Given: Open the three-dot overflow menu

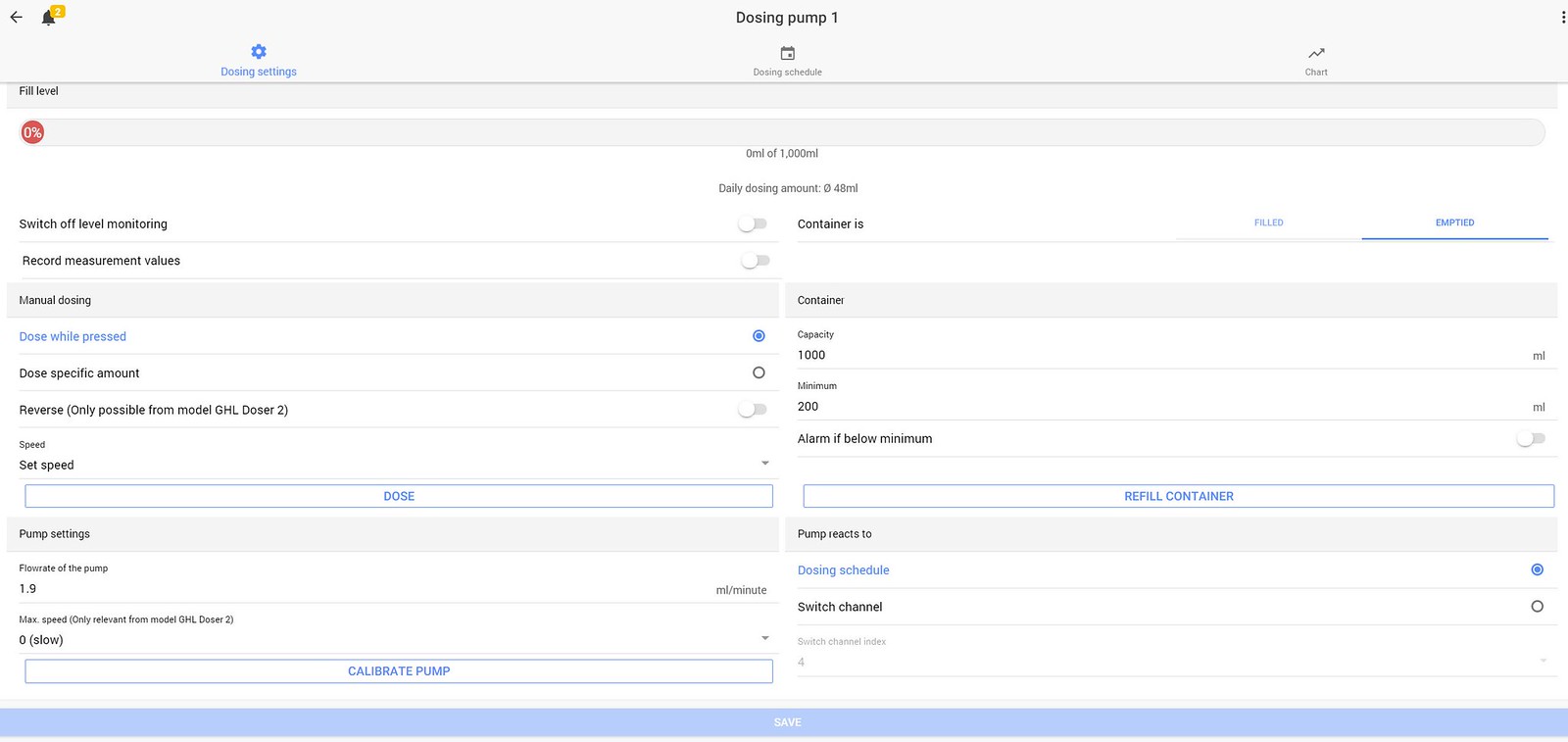Looking at the screenshot, I should coord(1563,18).
